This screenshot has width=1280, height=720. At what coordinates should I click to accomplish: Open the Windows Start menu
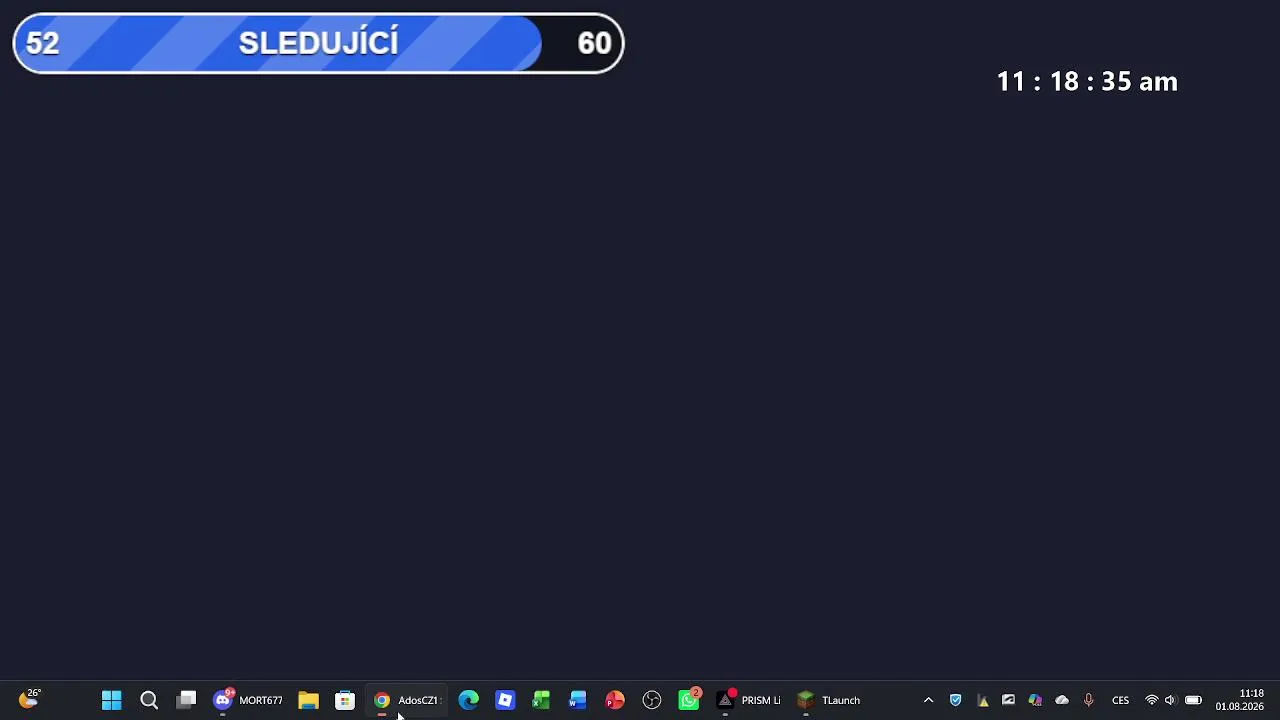(x=111, y=700)
